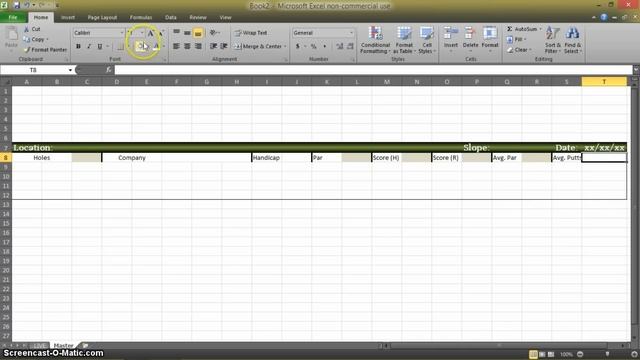Switch to the Insert tab
640x360 pixels.
(68, 18)
